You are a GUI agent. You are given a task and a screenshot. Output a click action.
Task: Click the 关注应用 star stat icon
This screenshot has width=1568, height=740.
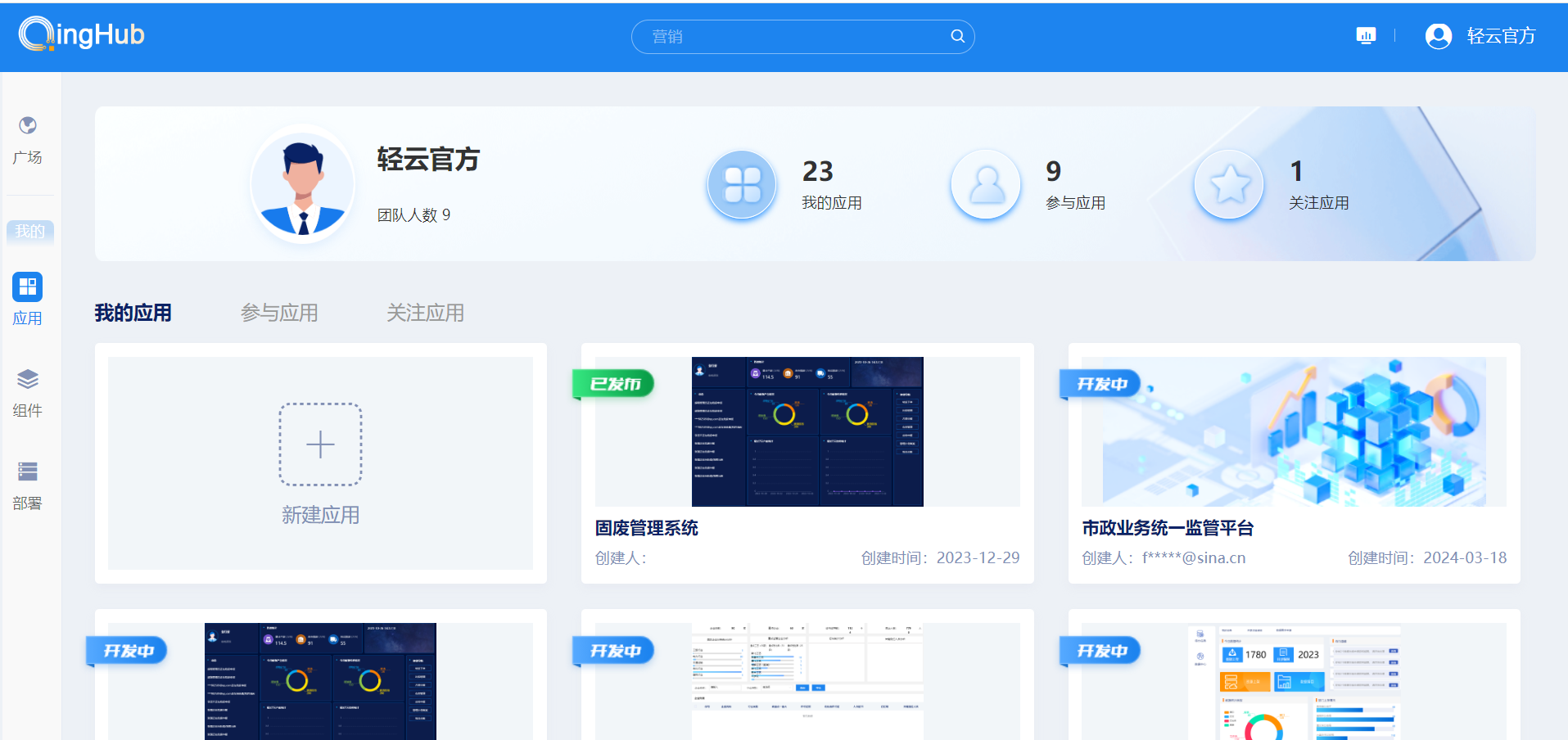click(1229, 184)
